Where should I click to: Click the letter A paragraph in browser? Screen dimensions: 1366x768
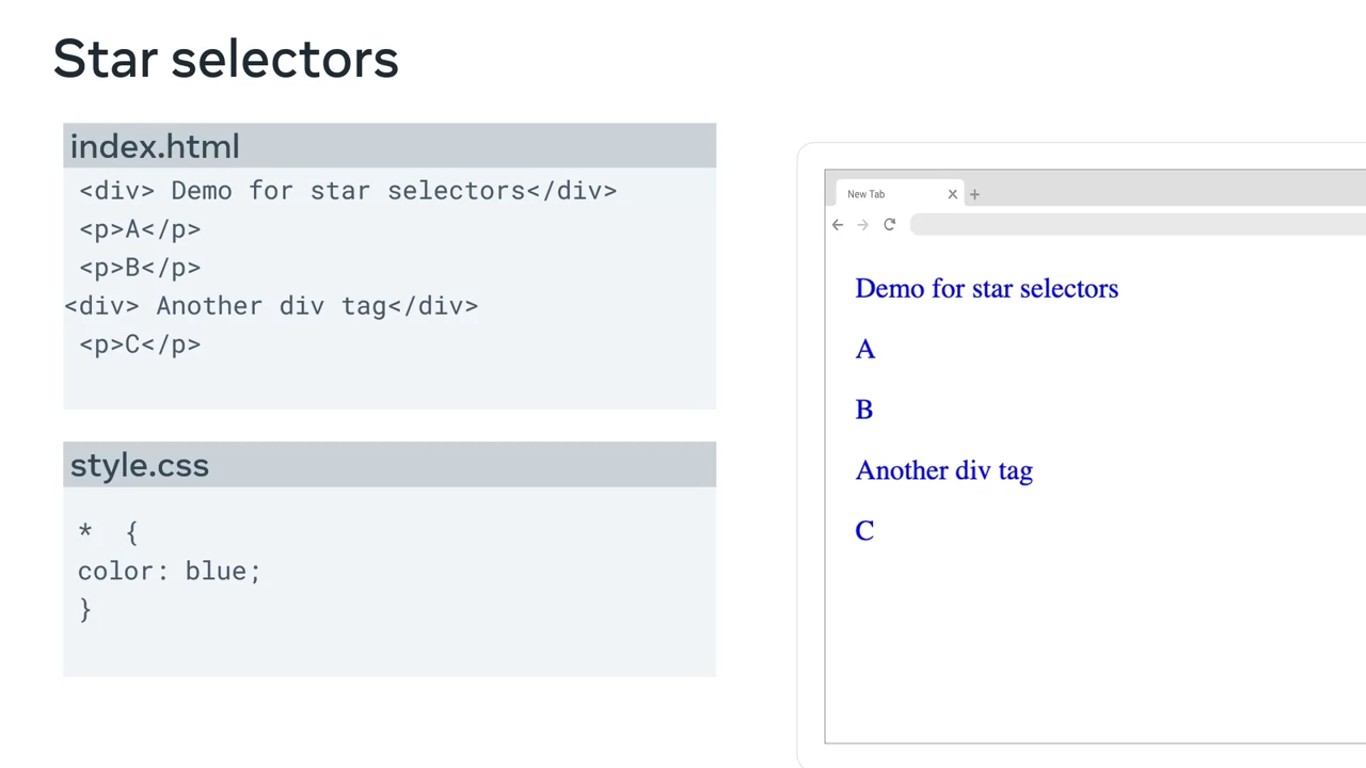click(x=865, y=349)
